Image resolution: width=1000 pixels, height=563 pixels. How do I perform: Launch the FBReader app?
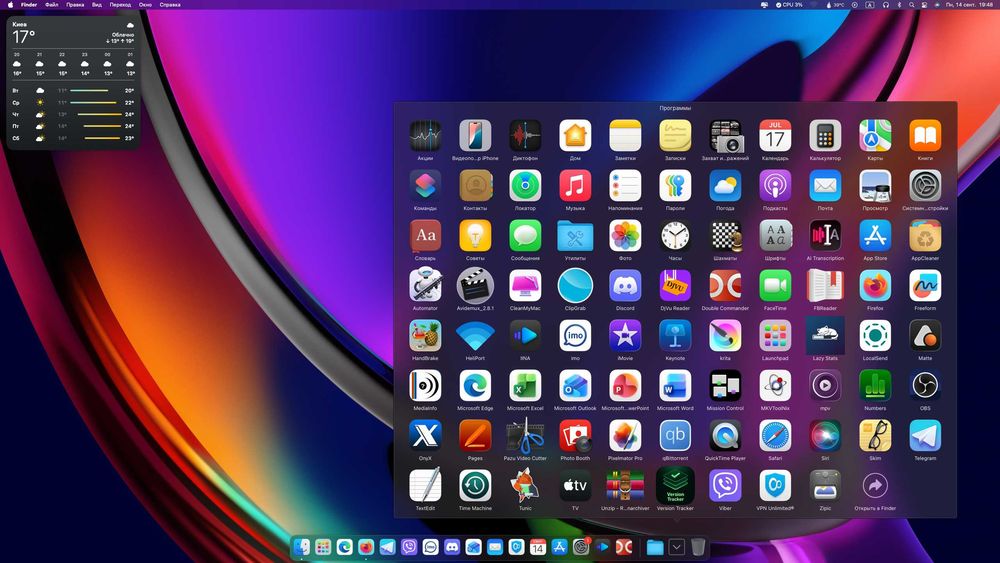pyautogui.click(x=825, y=286)
